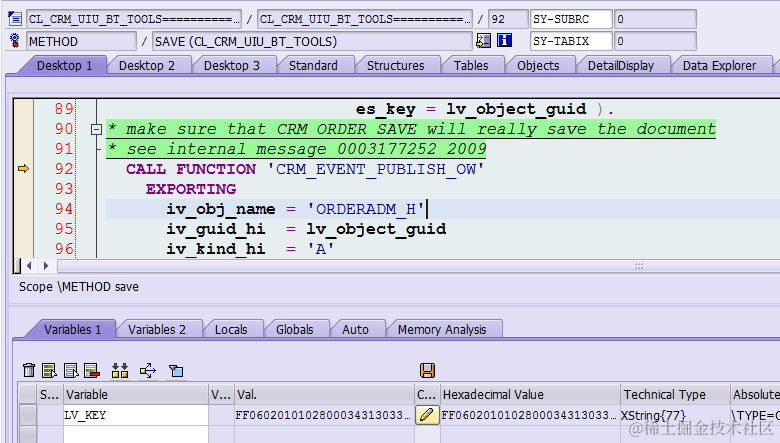Click the binoculars-style find icon in the variables toolbar

pos(120,370)
